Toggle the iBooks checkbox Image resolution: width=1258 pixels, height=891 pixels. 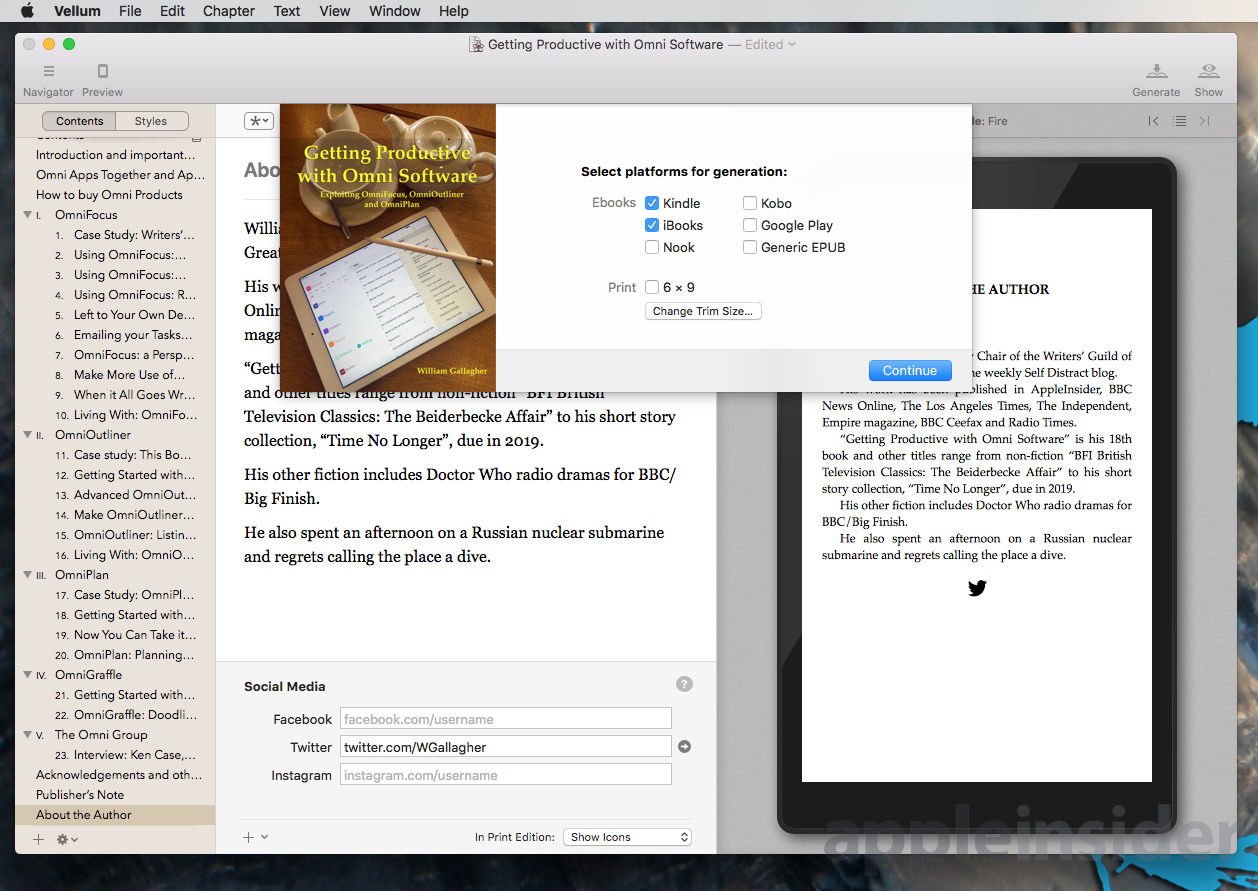[x=652, y=225]
